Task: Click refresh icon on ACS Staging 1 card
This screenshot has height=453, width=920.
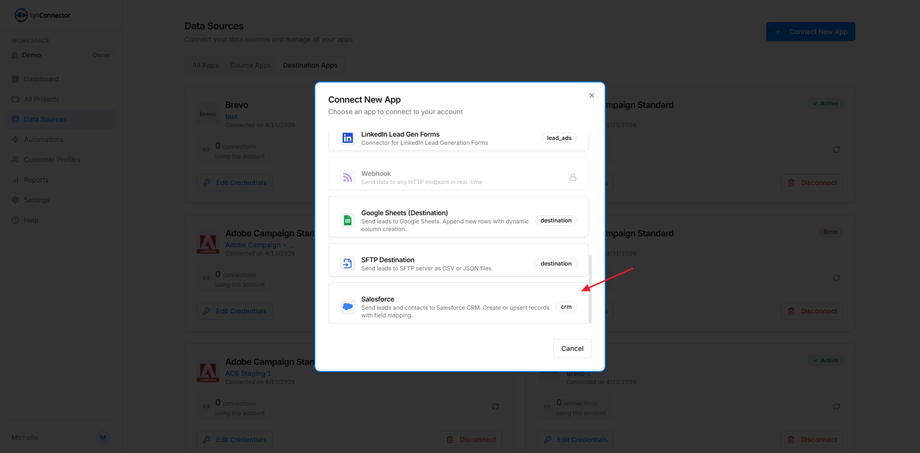Action: (x=495, y=406)
